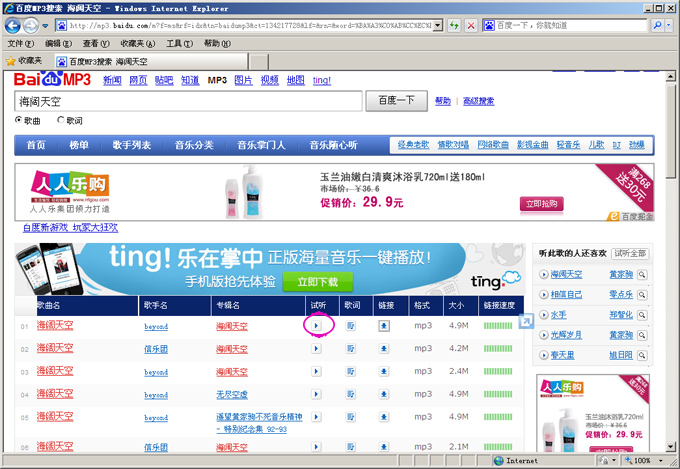Open the 无尽空虚 album link

tap(232, 394)
